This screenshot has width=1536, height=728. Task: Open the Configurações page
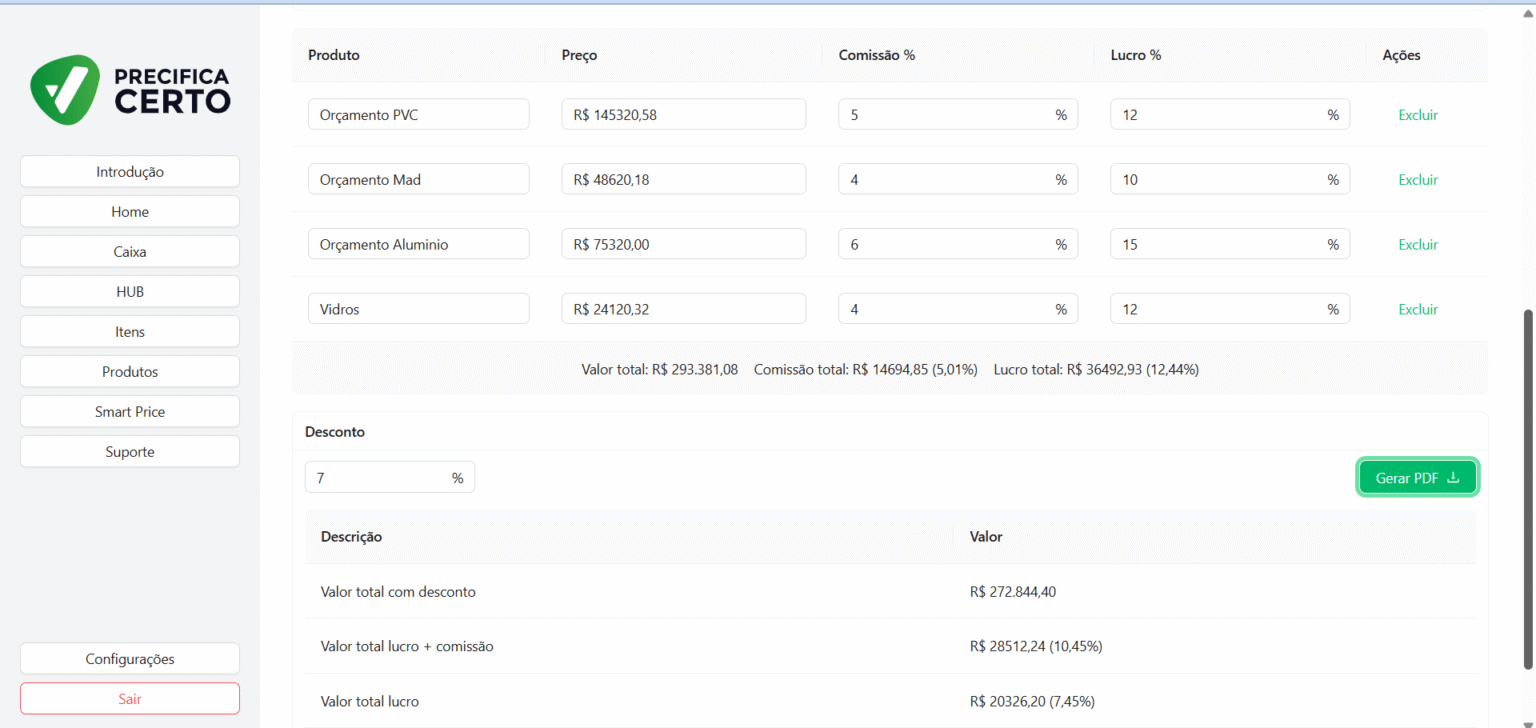[x=129, y=658]
